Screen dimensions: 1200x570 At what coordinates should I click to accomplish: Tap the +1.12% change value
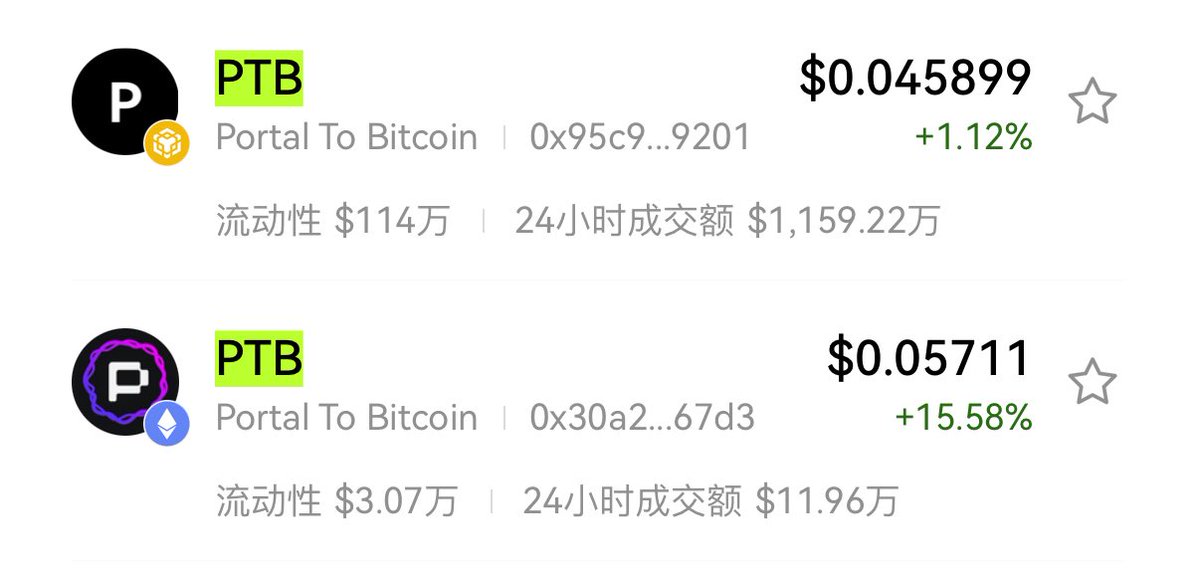(973, 138)
